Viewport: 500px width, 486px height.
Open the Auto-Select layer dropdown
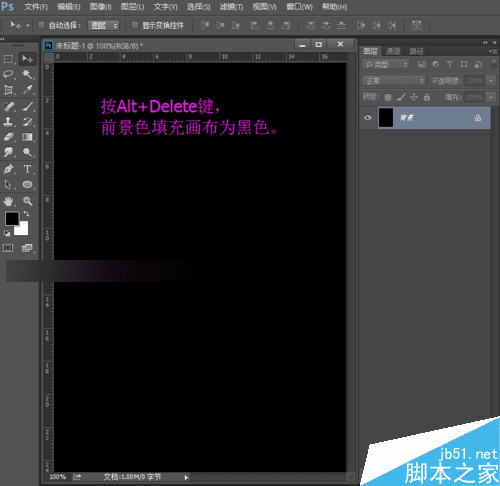point(103,25)
